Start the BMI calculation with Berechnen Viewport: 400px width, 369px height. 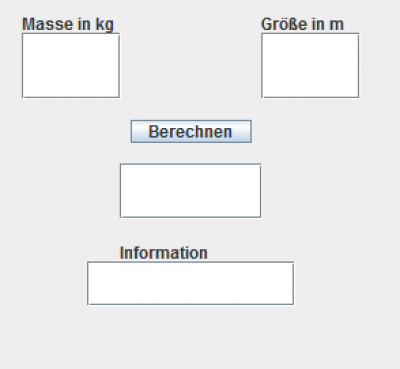pos(191,132)
